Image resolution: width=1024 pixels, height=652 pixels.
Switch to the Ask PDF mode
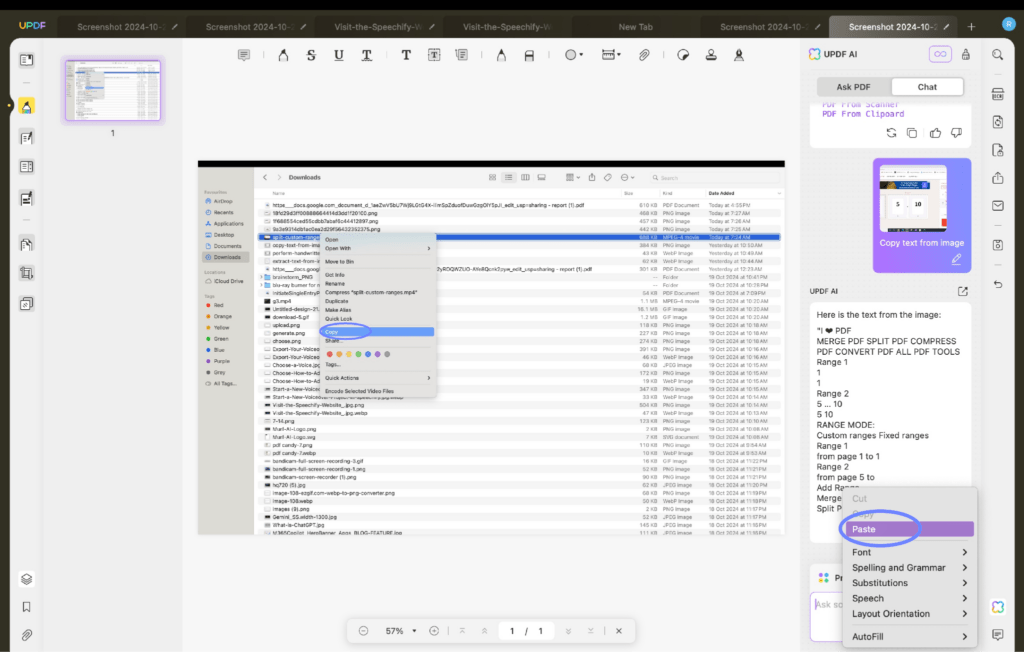click(x=853, y=87)
